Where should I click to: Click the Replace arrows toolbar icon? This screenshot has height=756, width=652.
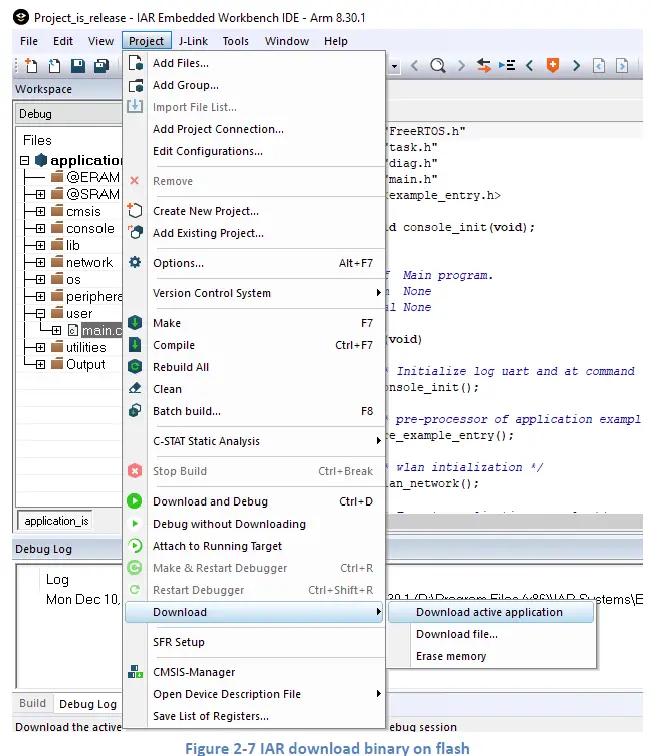click(x=483, y=65)
